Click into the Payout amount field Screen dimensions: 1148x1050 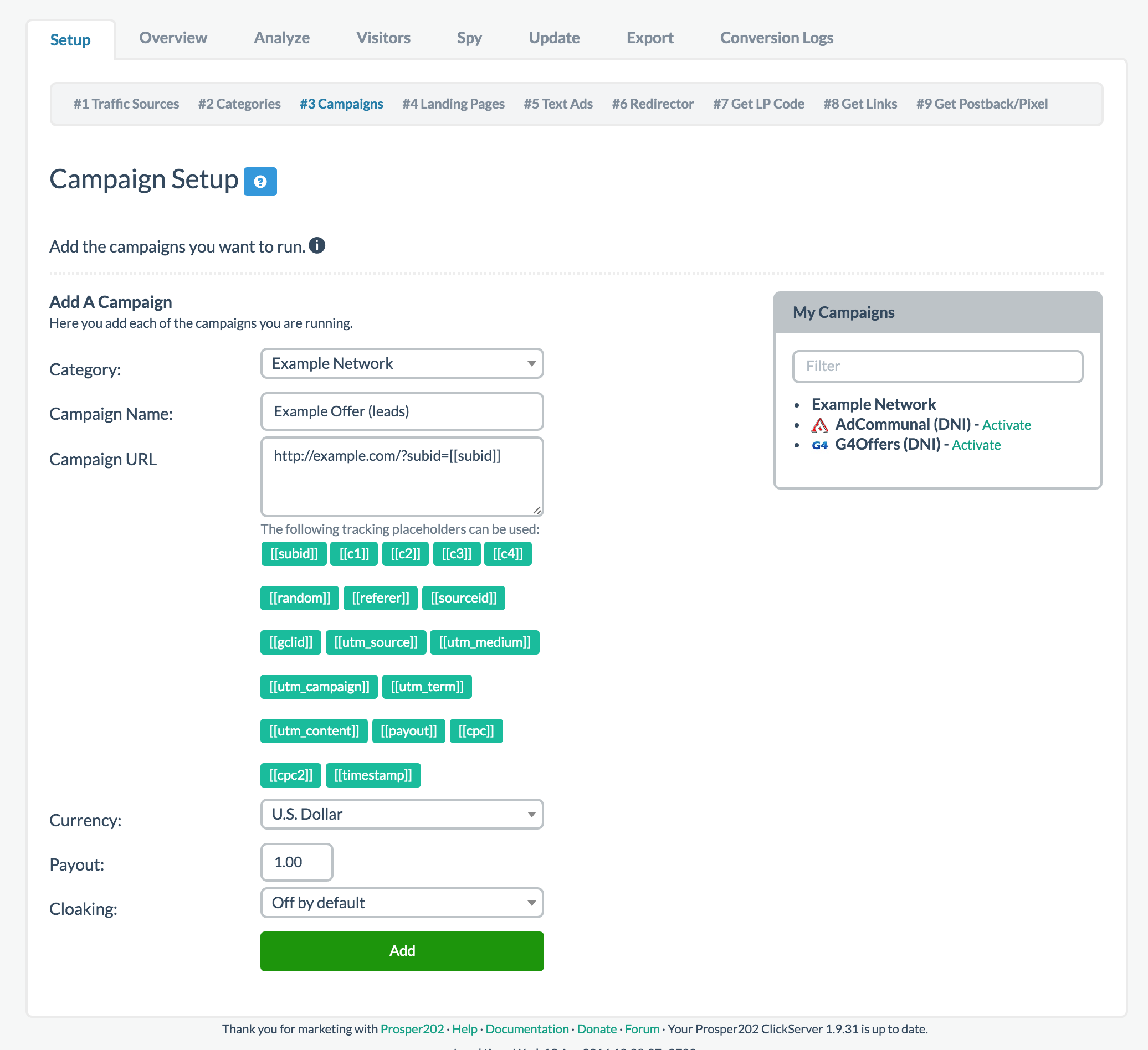[x=296, y=862]
